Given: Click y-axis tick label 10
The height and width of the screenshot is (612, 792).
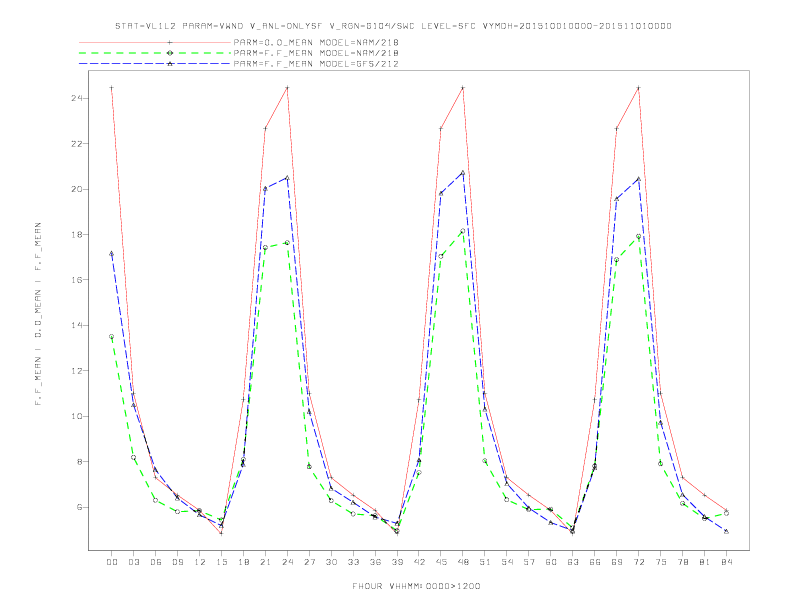Looking at the screenshot, I should coord(76,416).
